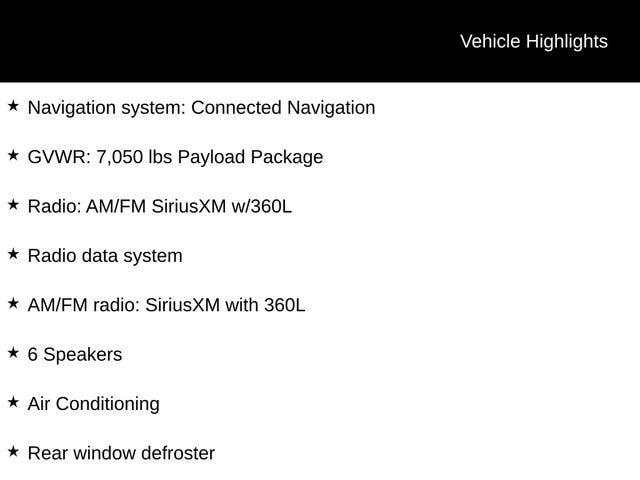The height and width of the screenshot is (480, 640).
Task: Click the Vehicle Highlights heading
Action: [533, 41]
